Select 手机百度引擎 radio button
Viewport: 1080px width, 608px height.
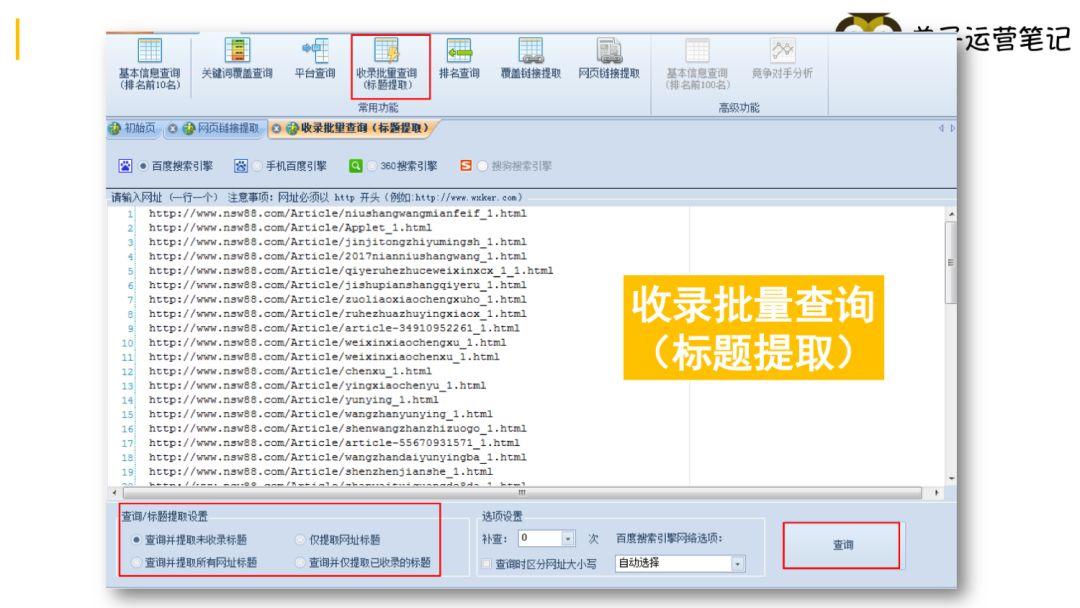258,166
